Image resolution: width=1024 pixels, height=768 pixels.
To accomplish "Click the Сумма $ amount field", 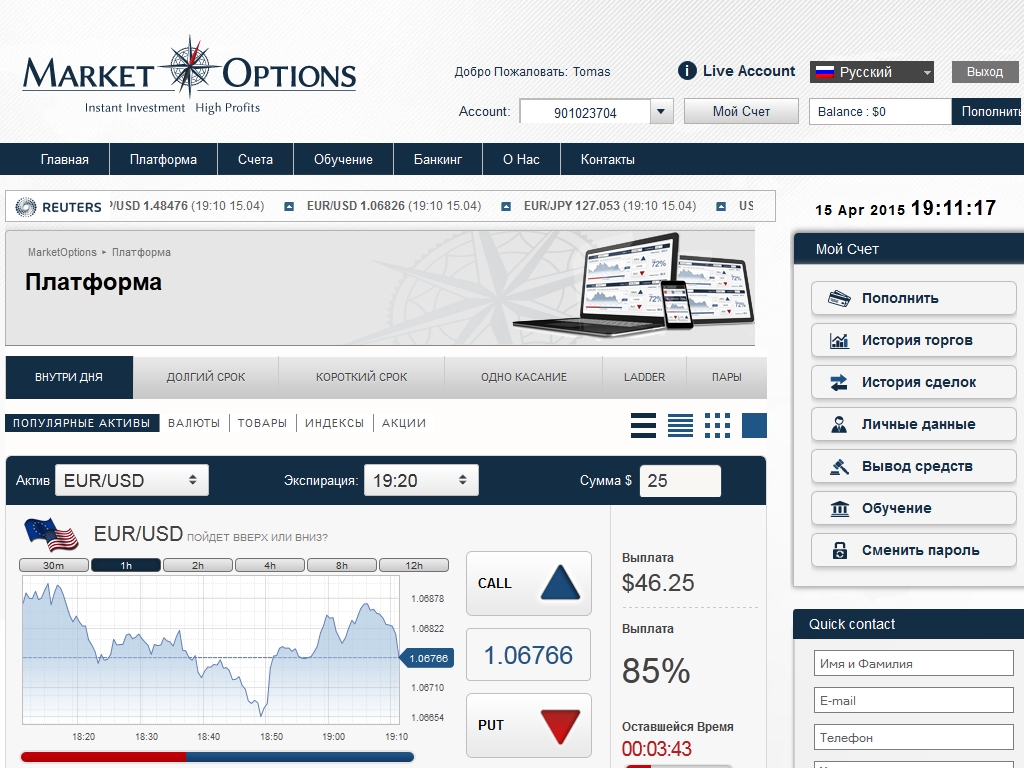I will coord(680,480).
